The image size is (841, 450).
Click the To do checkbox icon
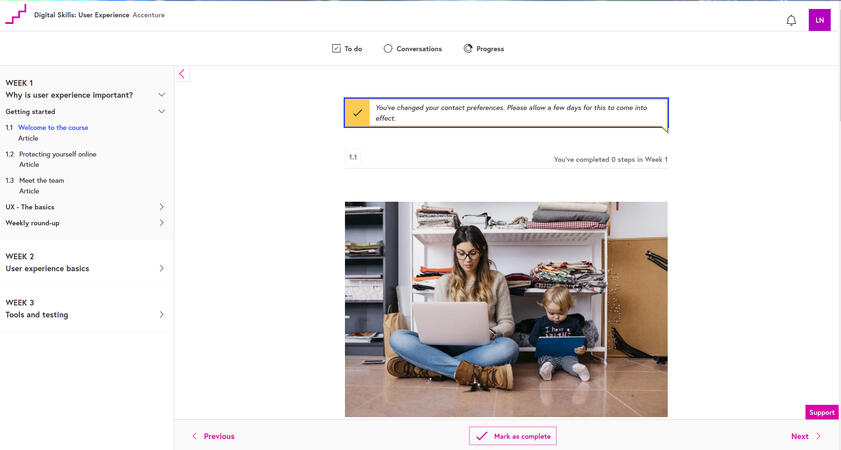click(336, 48)
